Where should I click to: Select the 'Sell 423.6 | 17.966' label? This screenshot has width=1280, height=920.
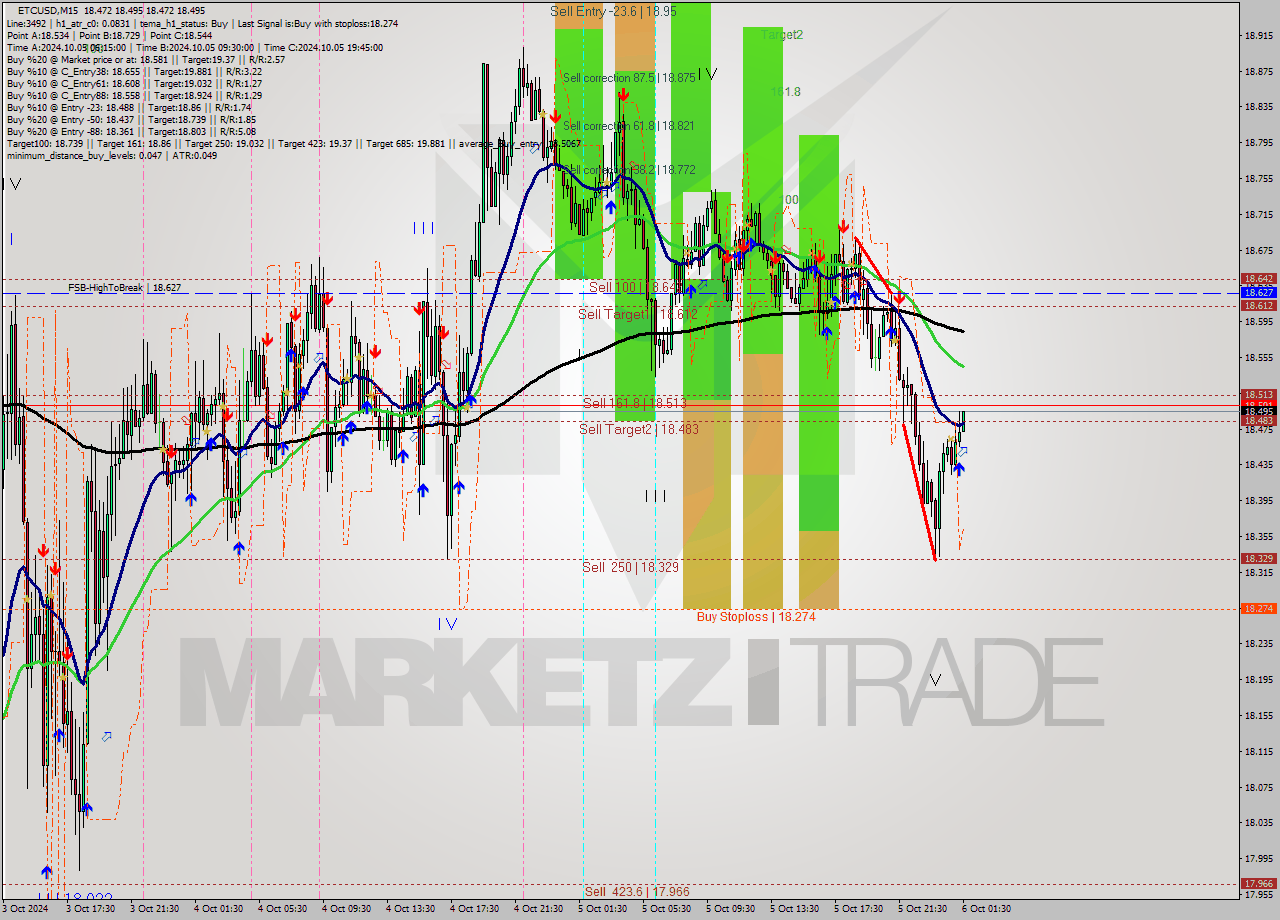(x=637, y=891)
